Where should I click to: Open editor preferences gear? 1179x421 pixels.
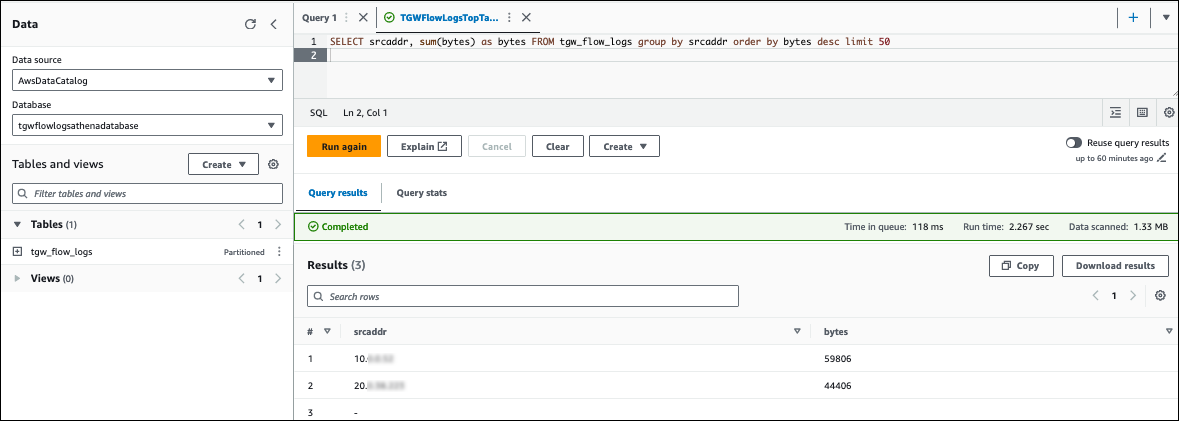click(1169, 113)
